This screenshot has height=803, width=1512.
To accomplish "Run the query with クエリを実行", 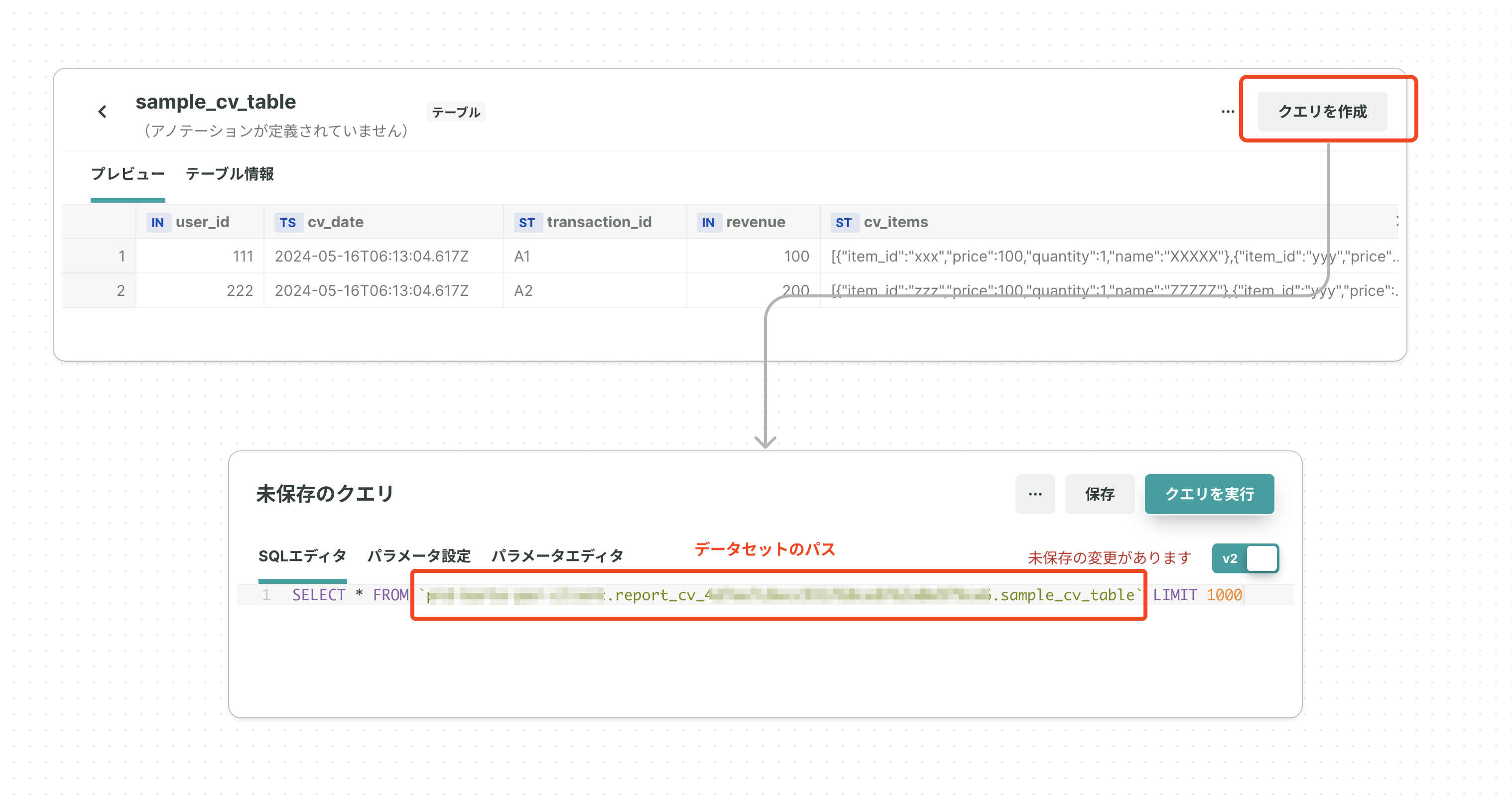I will tap(1209, 494).
